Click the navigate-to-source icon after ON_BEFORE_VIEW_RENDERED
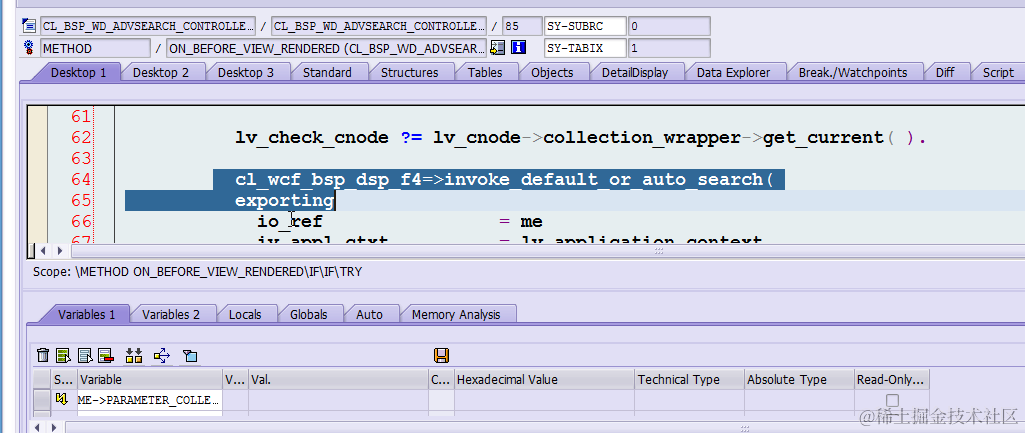This screenshot has height=433, width=1025. [x=498, y=48]
